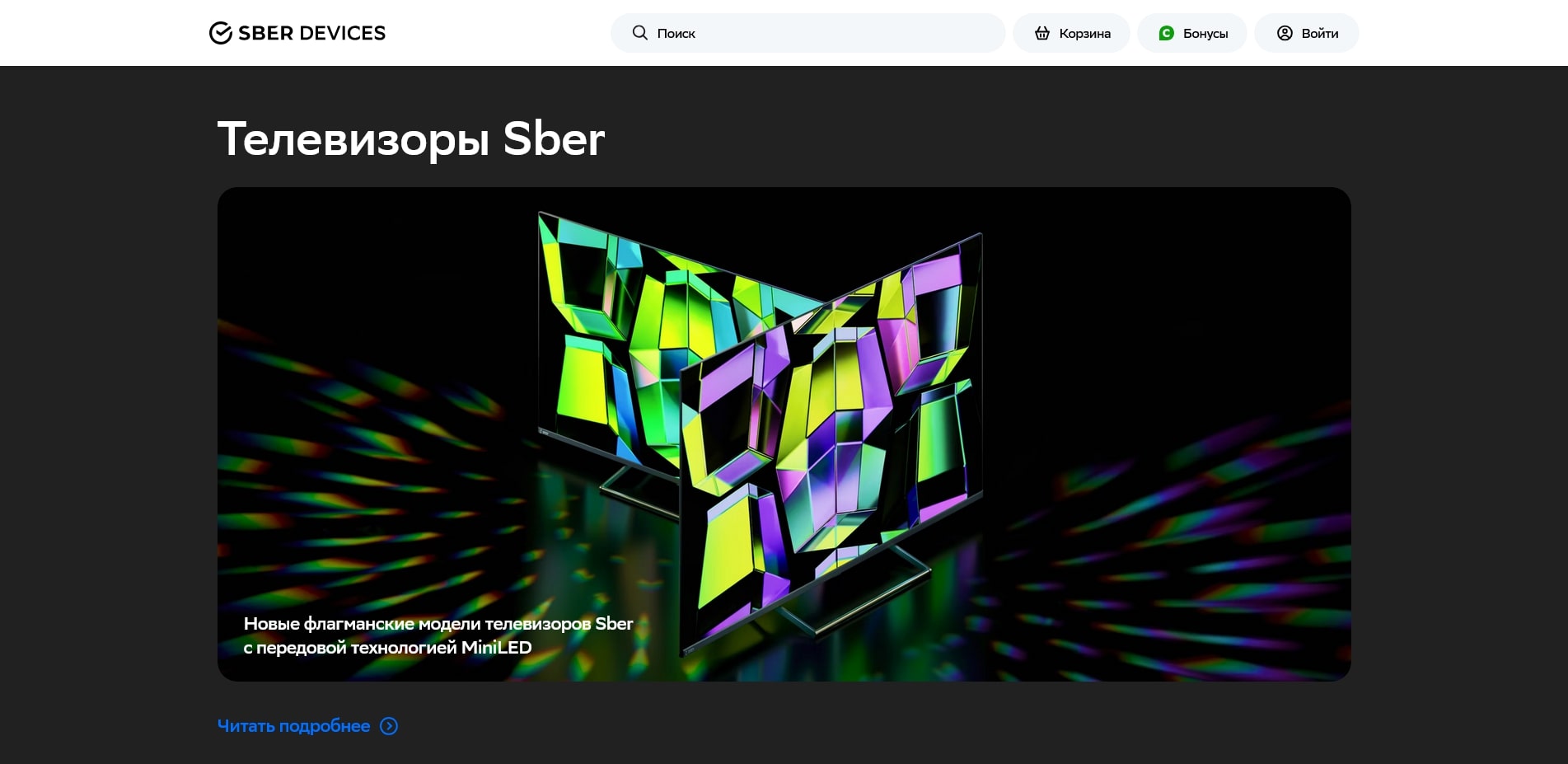Click the rear TV in the banner
This screenshot has width=1568, height=764.
coord(610,346)
